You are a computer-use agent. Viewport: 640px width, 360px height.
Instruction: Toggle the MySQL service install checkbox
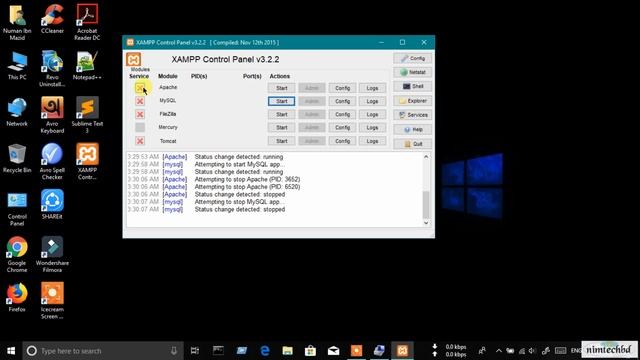click(140, 101)
